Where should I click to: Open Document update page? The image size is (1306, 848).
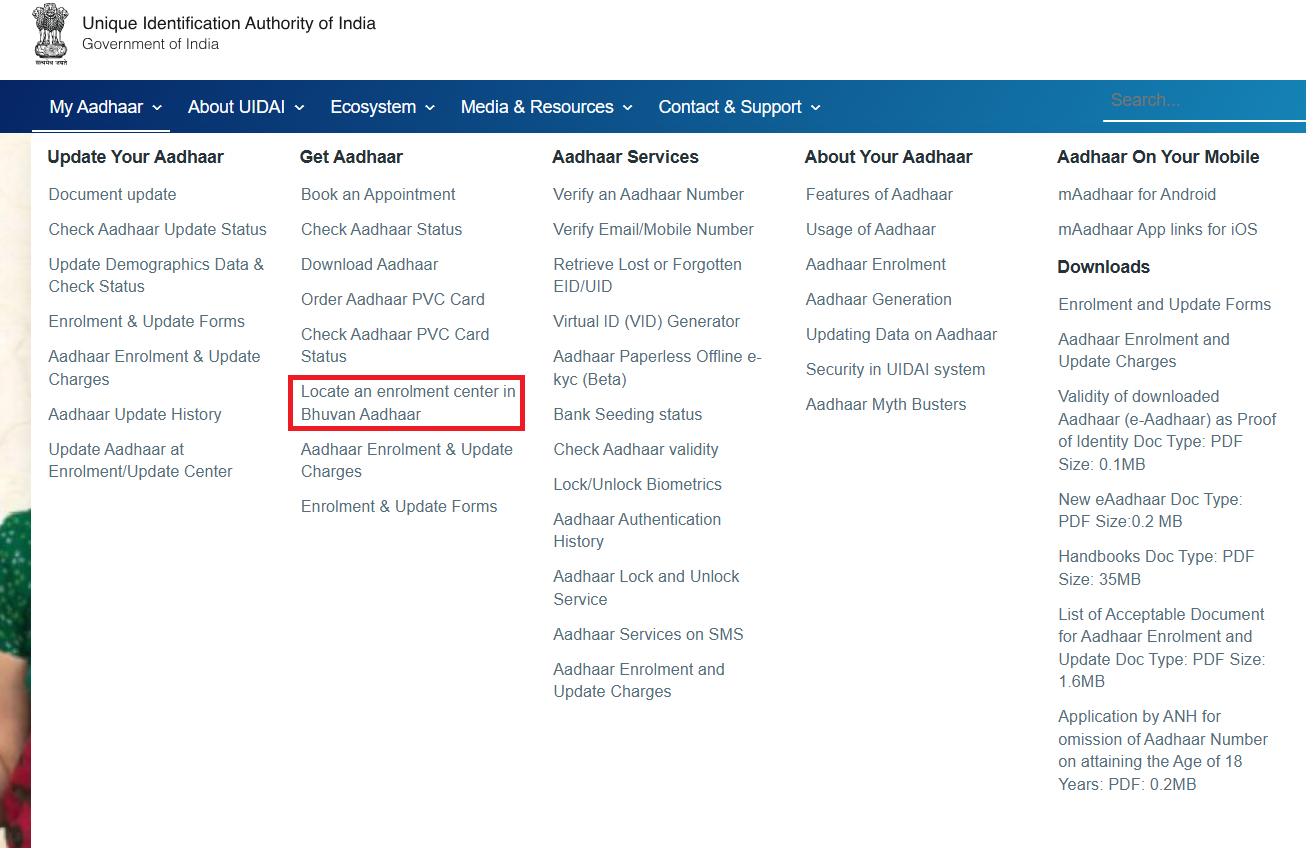tap(112, 194)
